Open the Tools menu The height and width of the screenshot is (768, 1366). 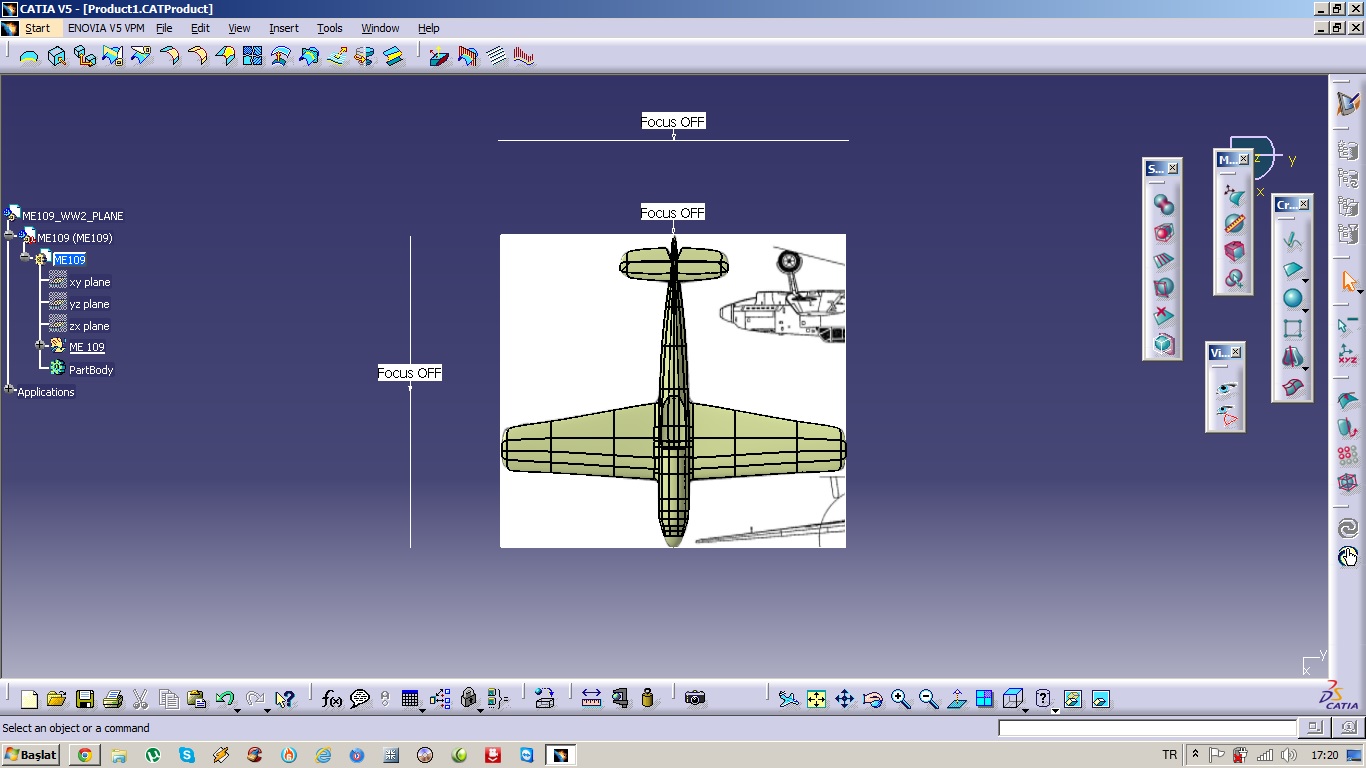coord(330,28)
